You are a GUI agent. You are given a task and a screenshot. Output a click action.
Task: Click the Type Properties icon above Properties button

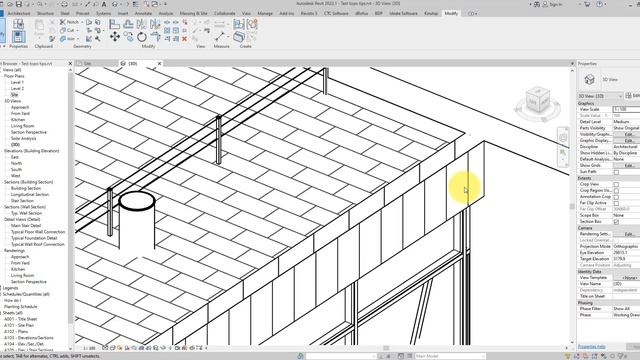[18, 24]
